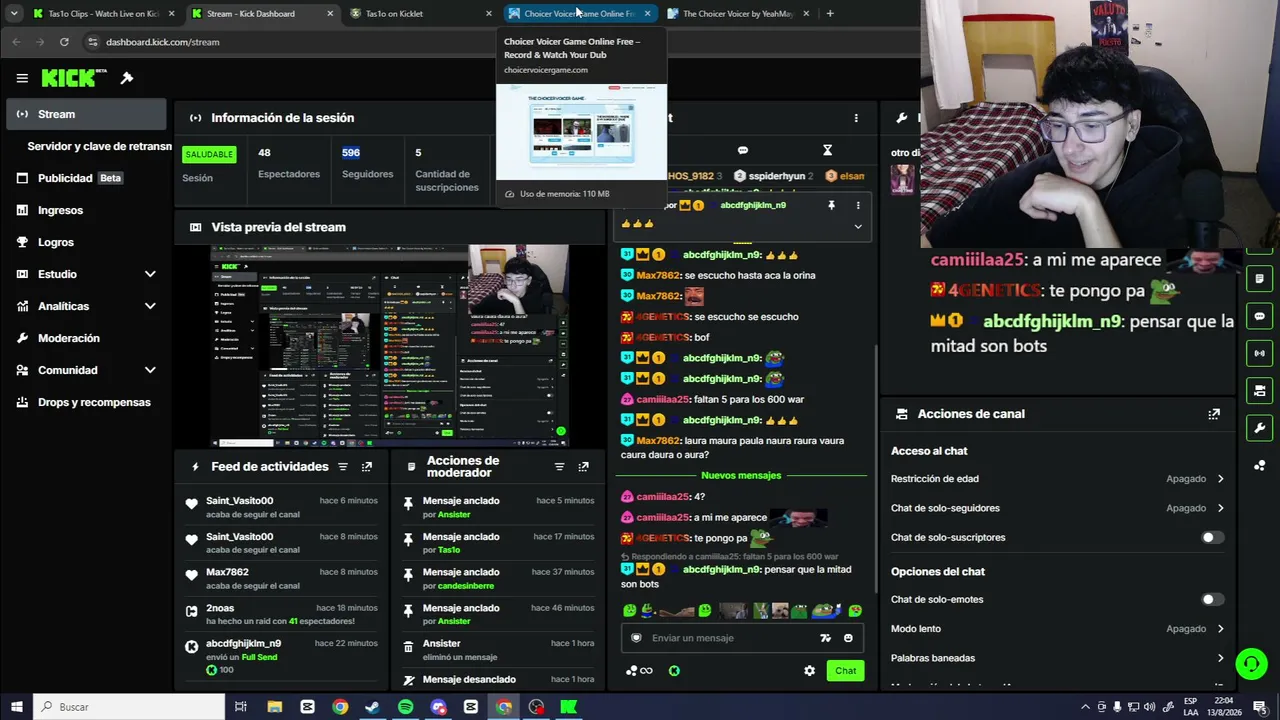Send message with the green Chat button
The width and height of the screenshot is (1280, 720).
[x=846, y=671]
